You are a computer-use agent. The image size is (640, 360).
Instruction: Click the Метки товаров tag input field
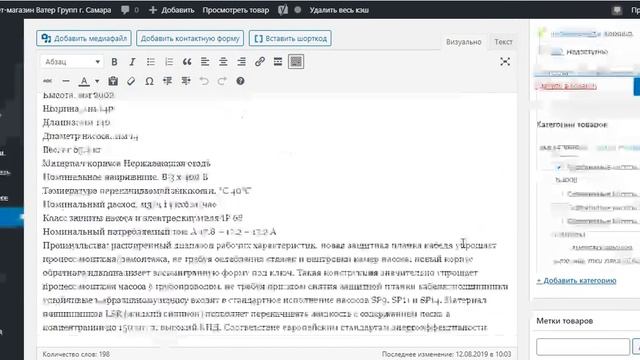(x=583, y=347)
